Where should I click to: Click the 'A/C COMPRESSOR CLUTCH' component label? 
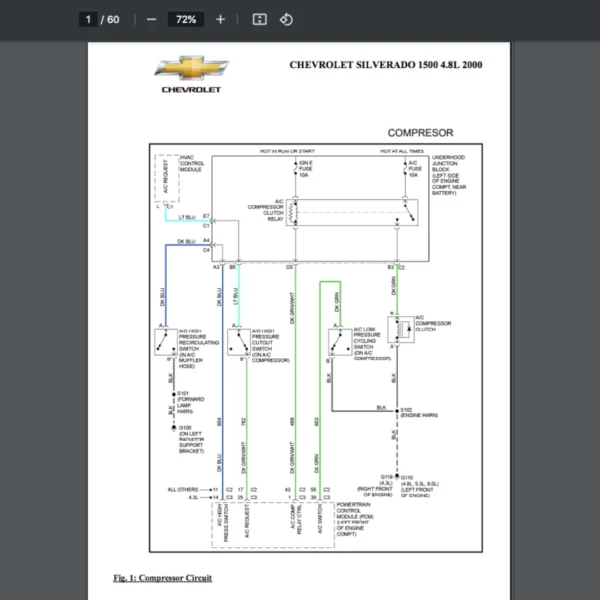pos(433,323)
